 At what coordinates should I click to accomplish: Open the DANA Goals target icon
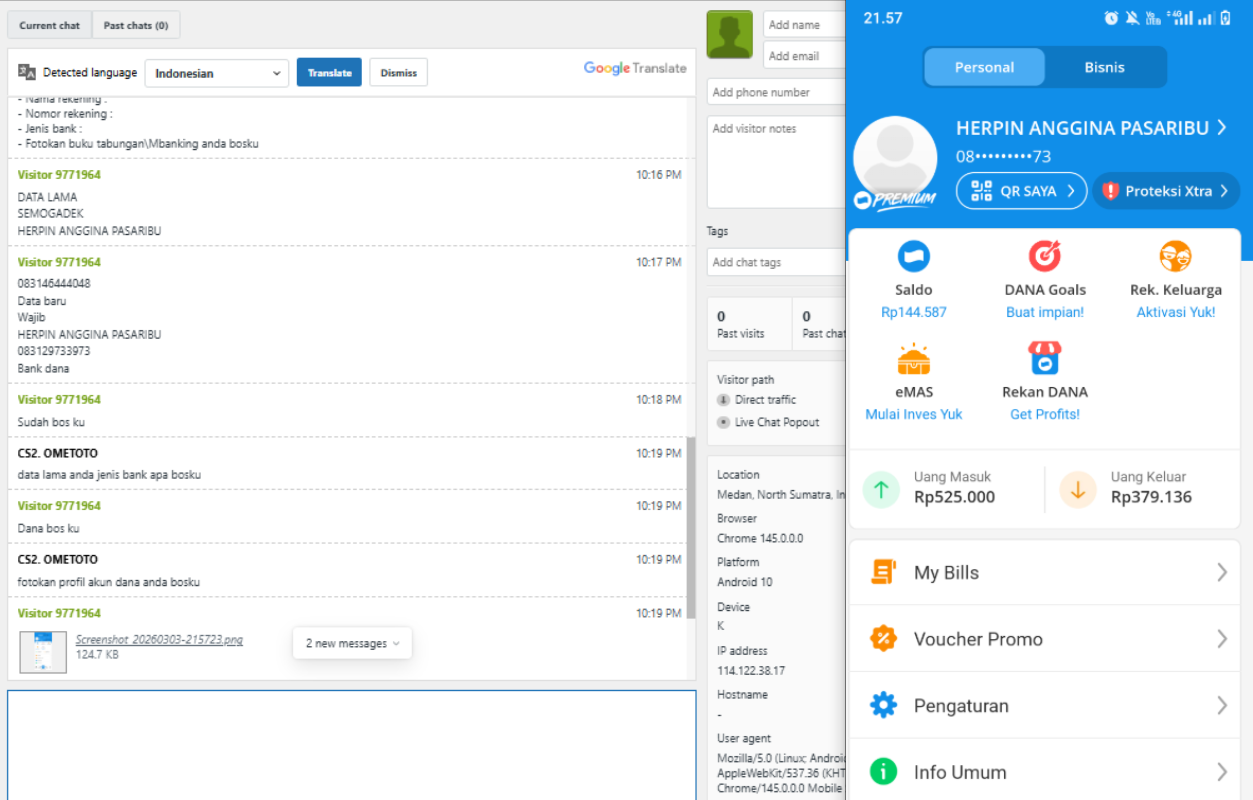pyautogui.click(x=1045, y=256)
